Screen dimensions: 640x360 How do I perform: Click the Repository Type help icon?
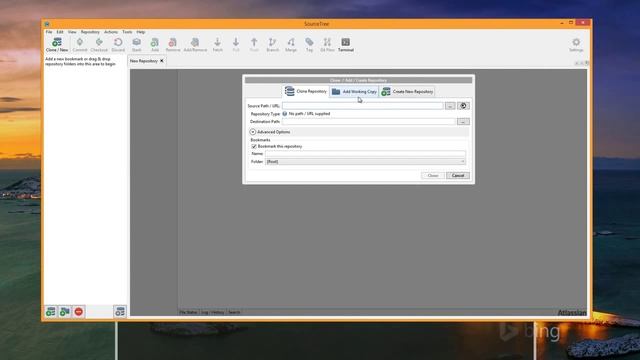(x=284, y=114)
